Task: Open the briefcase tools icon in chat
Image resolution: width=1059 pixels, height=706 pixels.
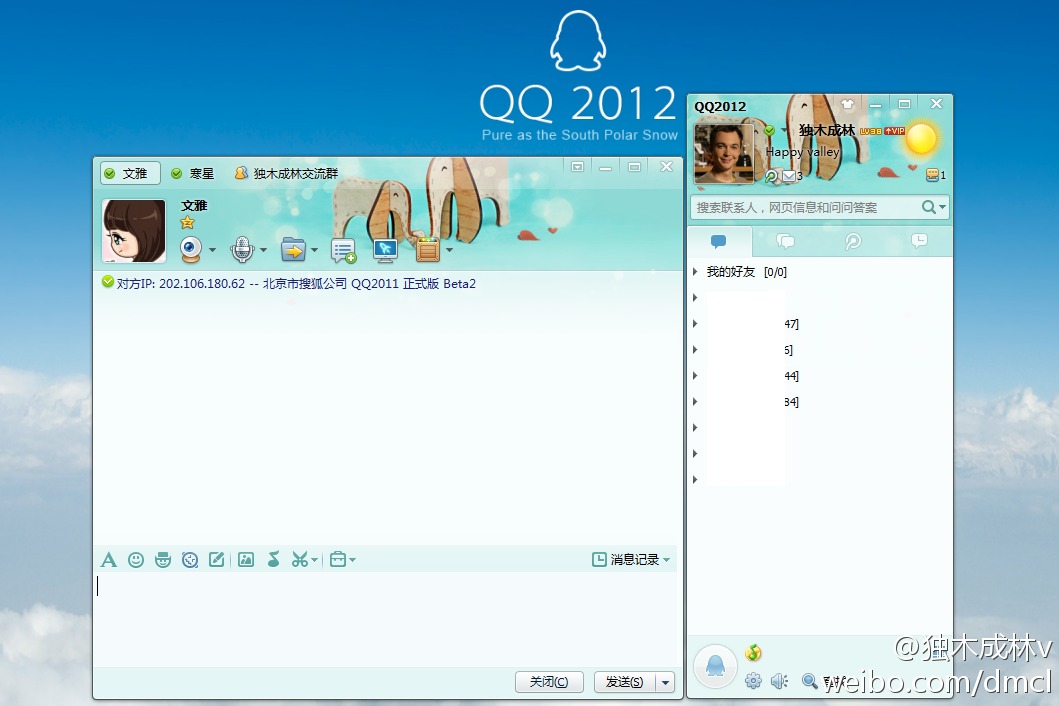Action: point(338,559)
